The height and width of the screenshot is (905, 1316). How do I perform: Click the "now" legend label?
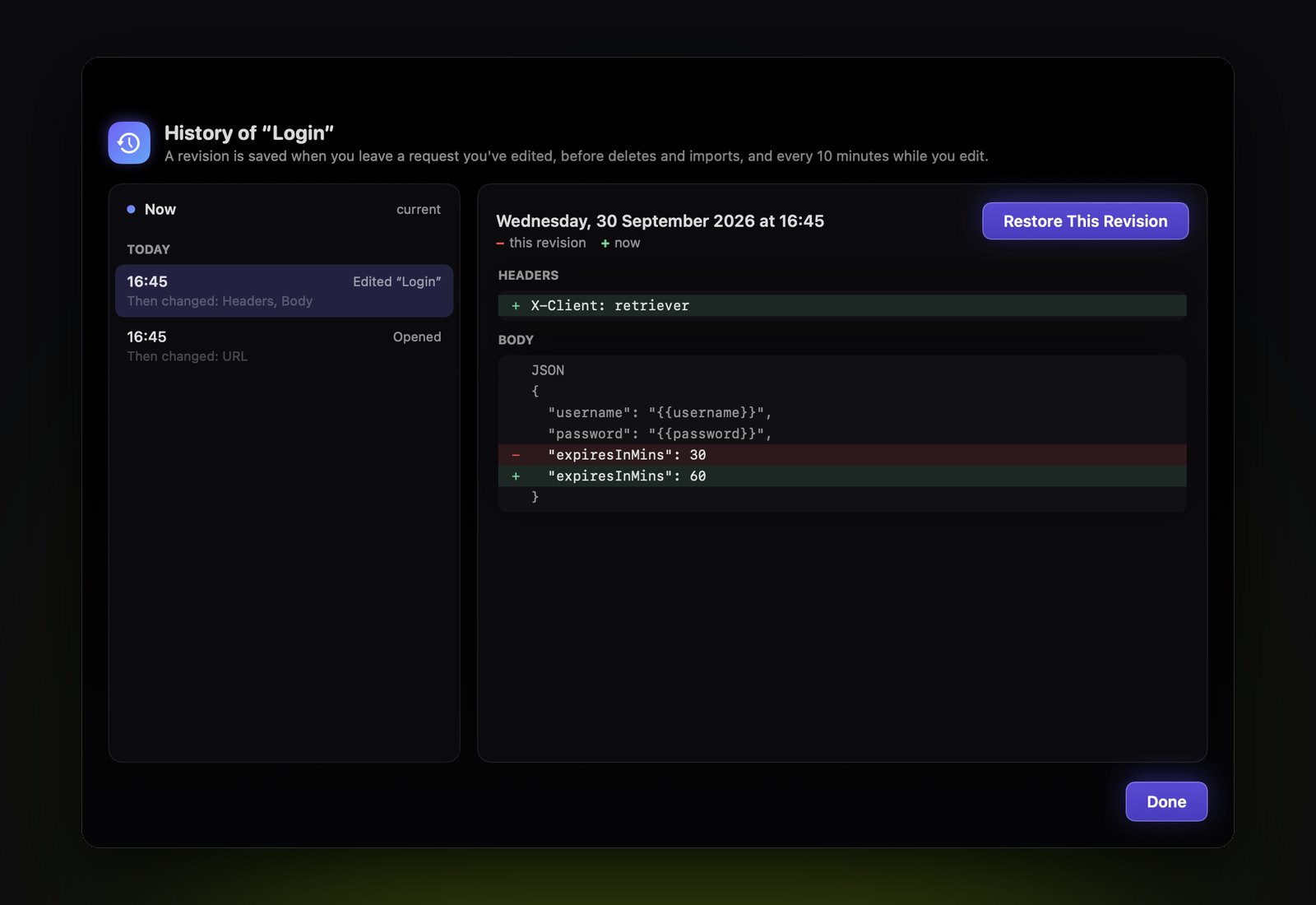[627, 243]
